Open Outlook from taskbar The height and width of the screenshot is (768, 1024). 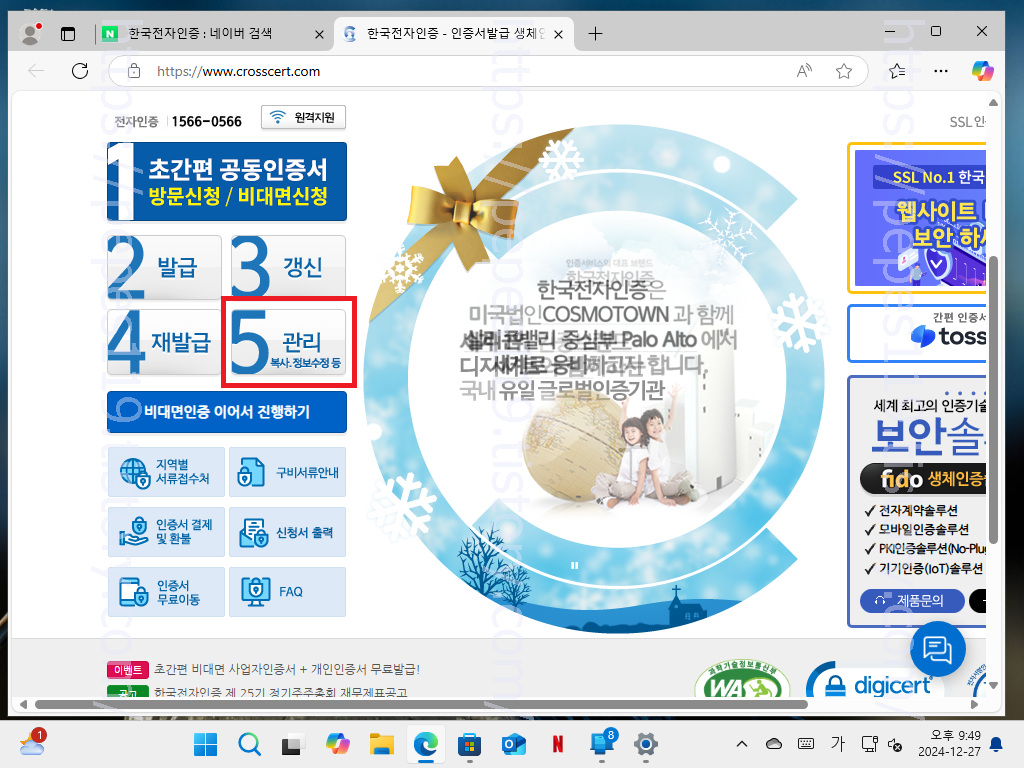513,744
